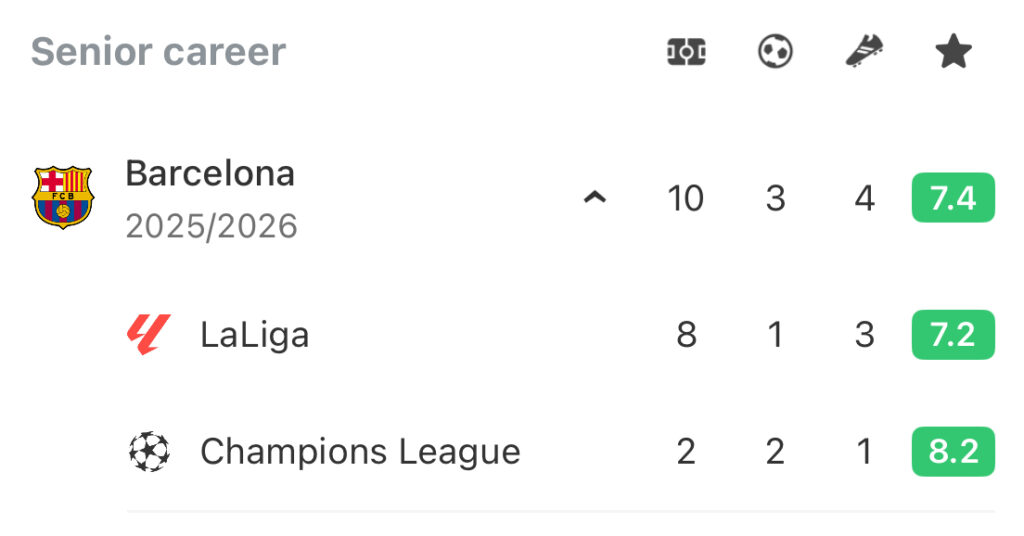The width and height of the screenshot is (1024, 536).
Task: Click the Barcelona club crest
Action: (x=62, y=197)
